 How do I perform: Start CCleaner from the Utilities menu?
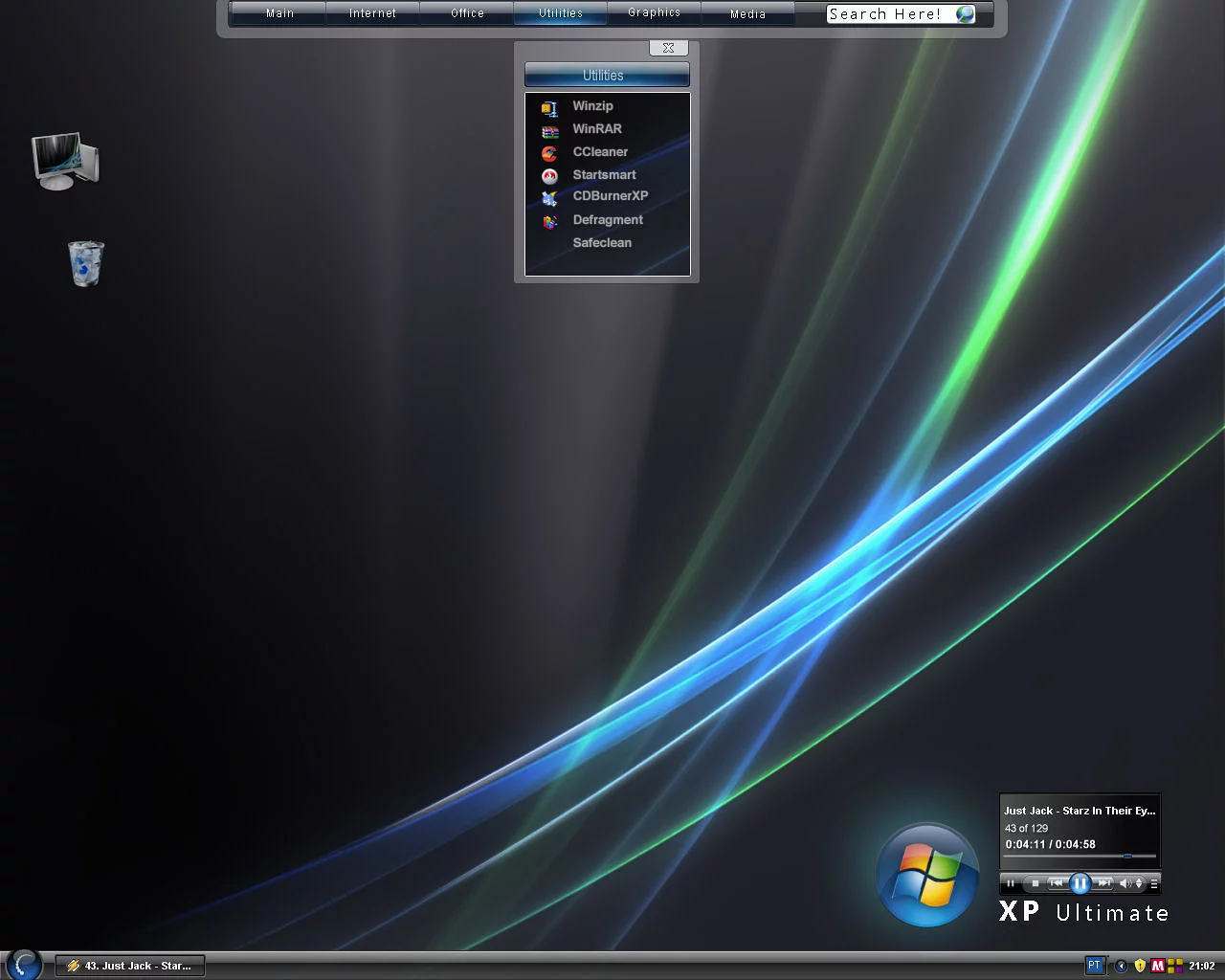coord(599,152)
